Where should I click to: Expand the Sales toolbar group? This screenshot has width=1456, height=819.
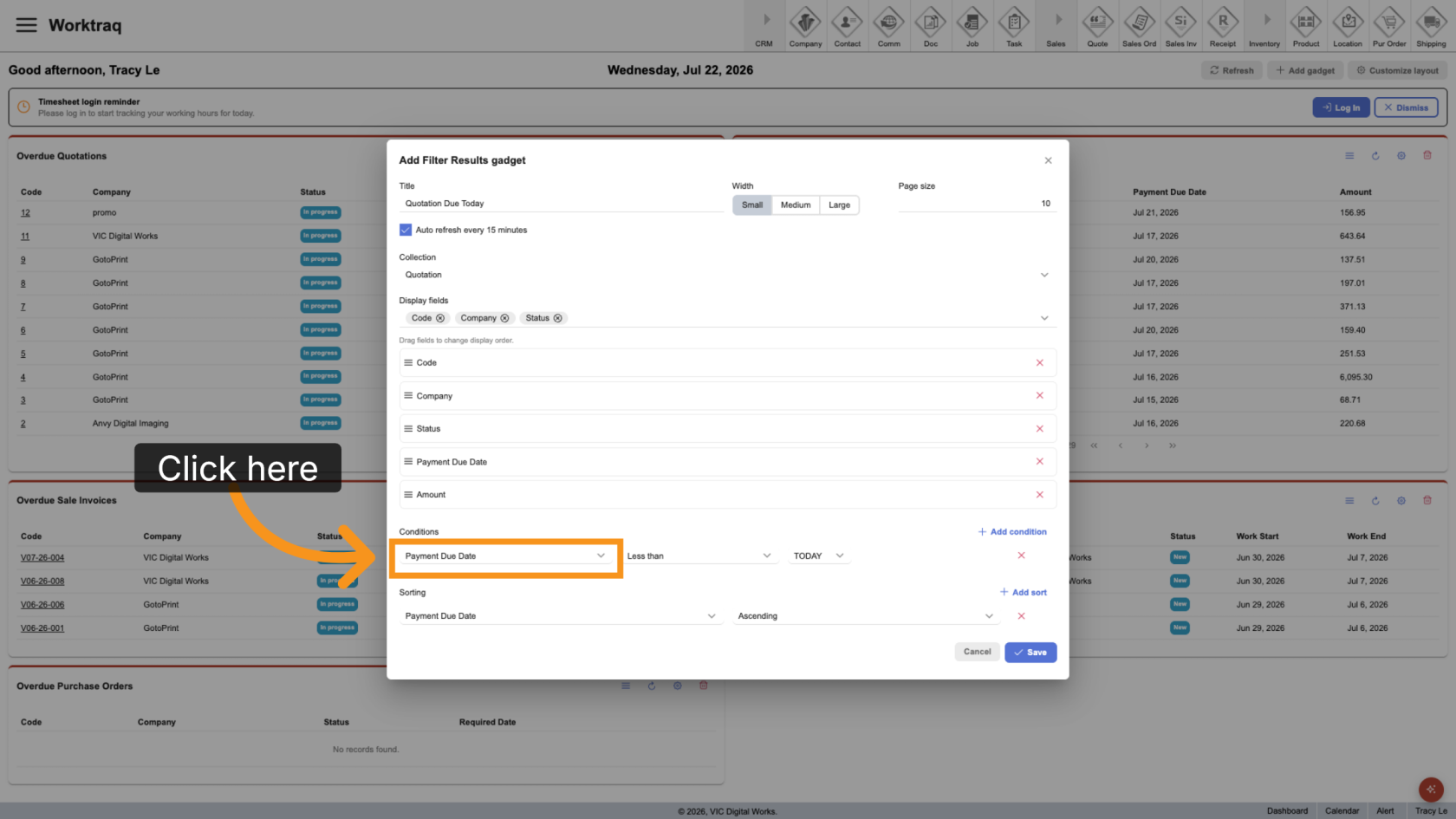coord(1056,26)
